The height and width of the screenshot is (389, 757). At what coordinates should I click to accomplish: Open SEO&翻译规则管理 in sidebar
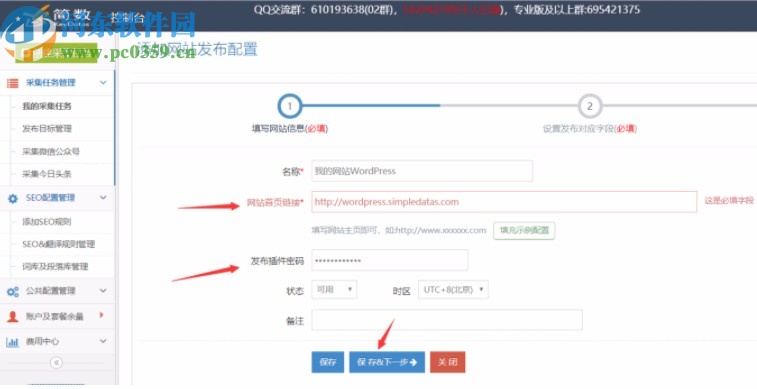pos(58,244)
